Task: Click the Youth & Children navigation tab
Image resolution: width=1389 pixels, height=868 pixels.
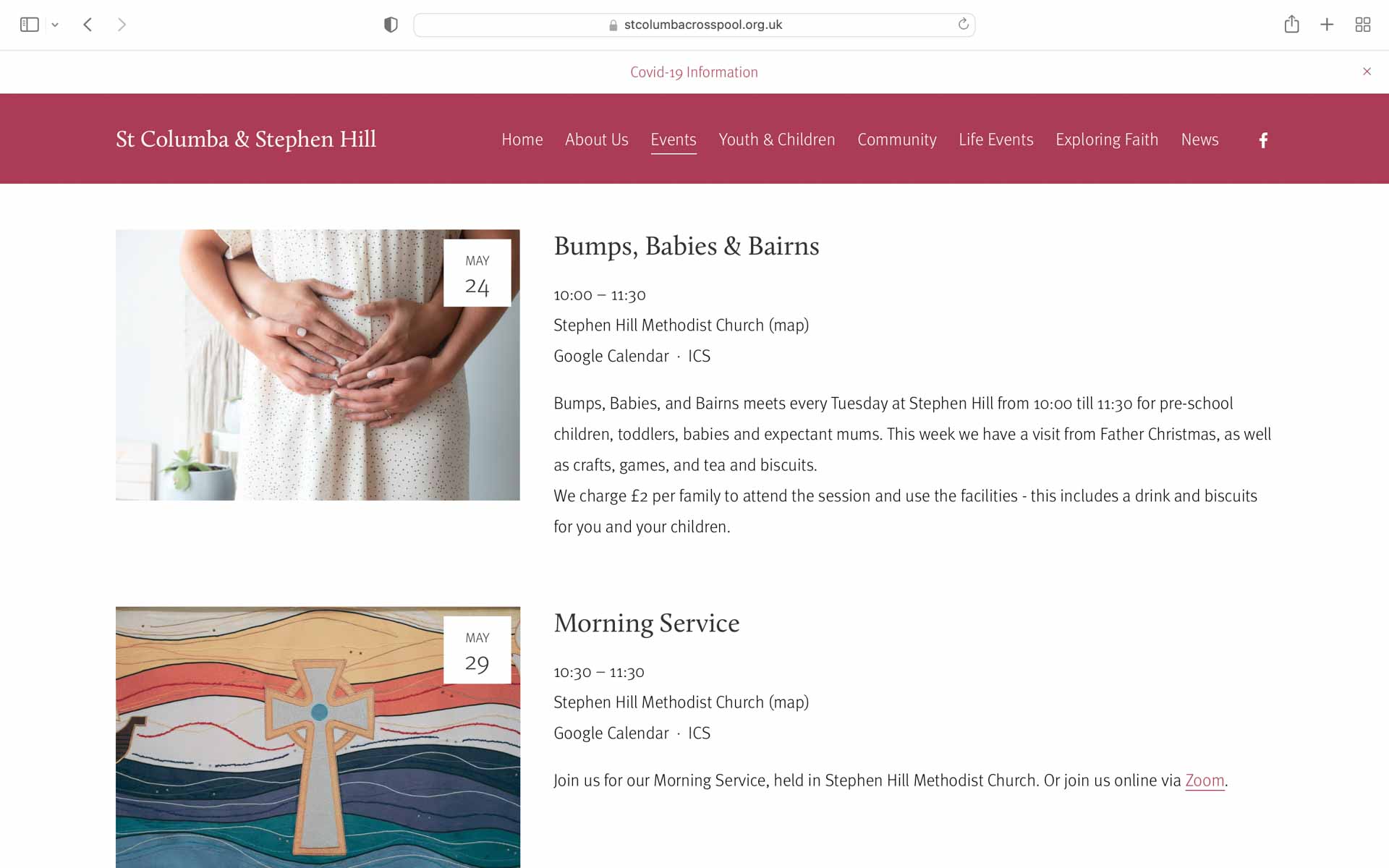Action: point(776,139)
